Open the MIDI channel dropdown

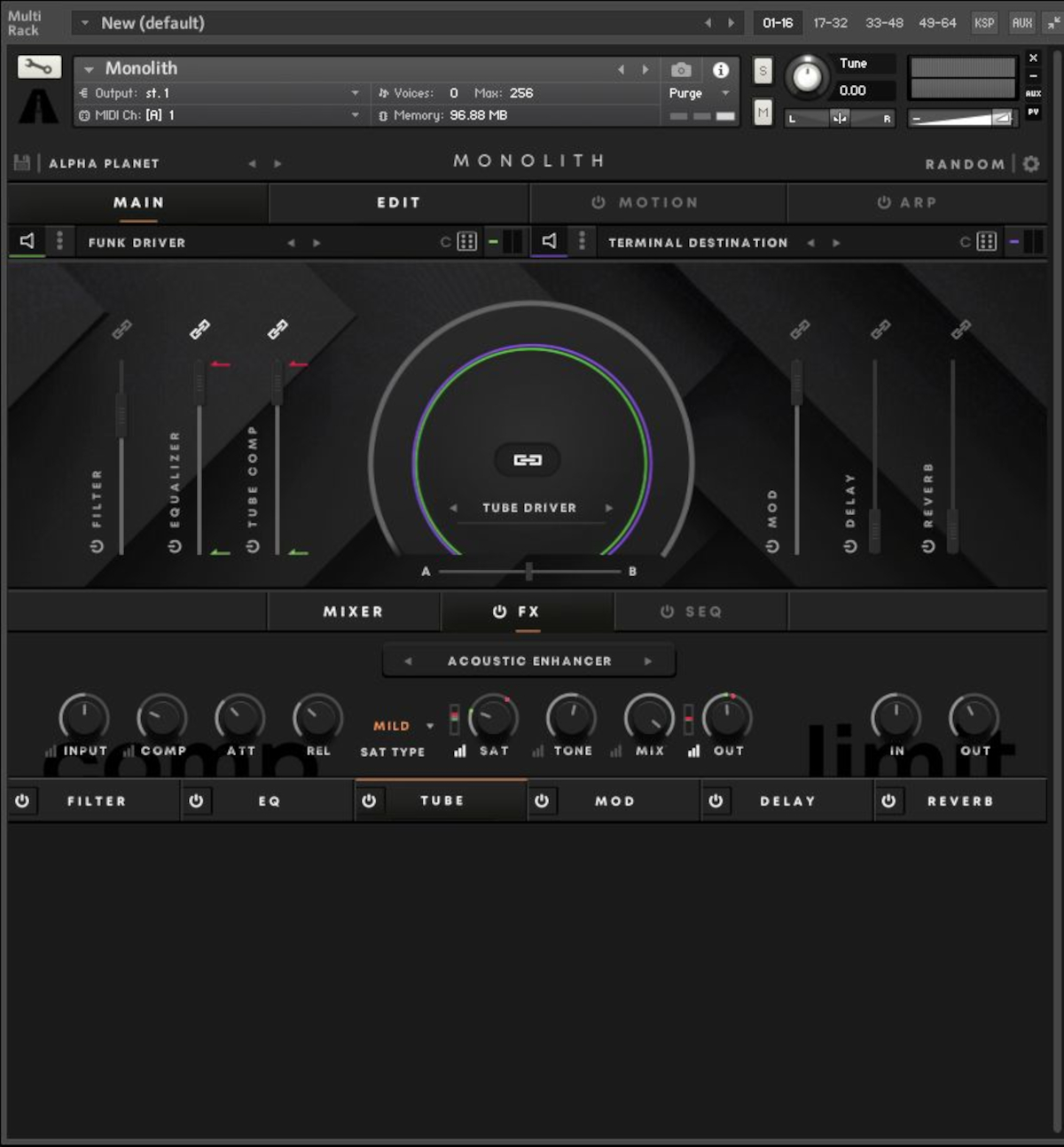point(220,115)
